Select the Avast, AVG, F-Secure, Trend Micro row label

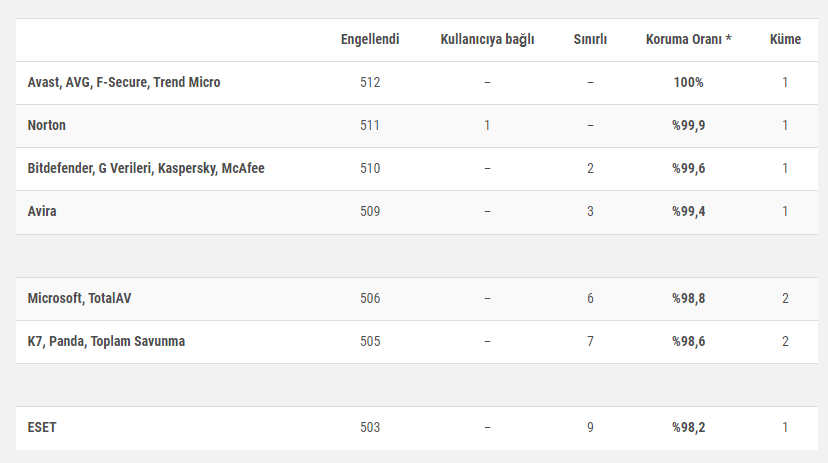pos(124,82)
